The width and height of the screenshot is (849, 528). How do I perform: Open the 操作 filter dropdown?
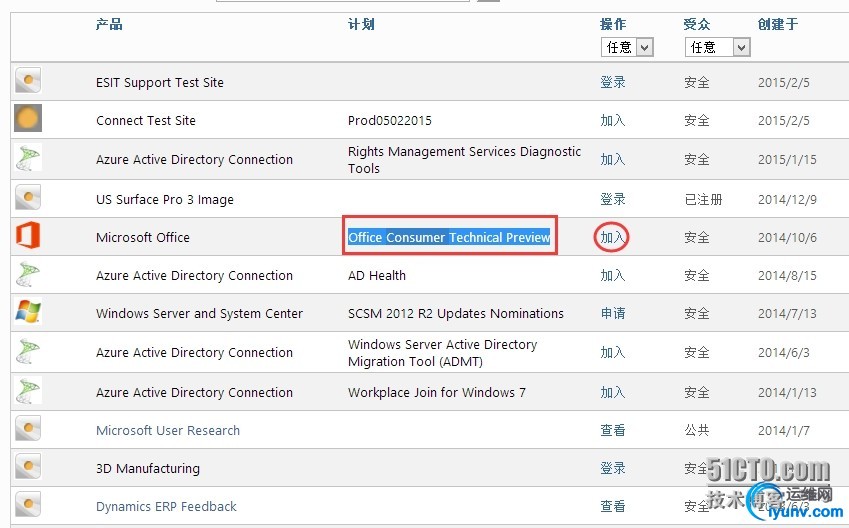tap(627, 47)
